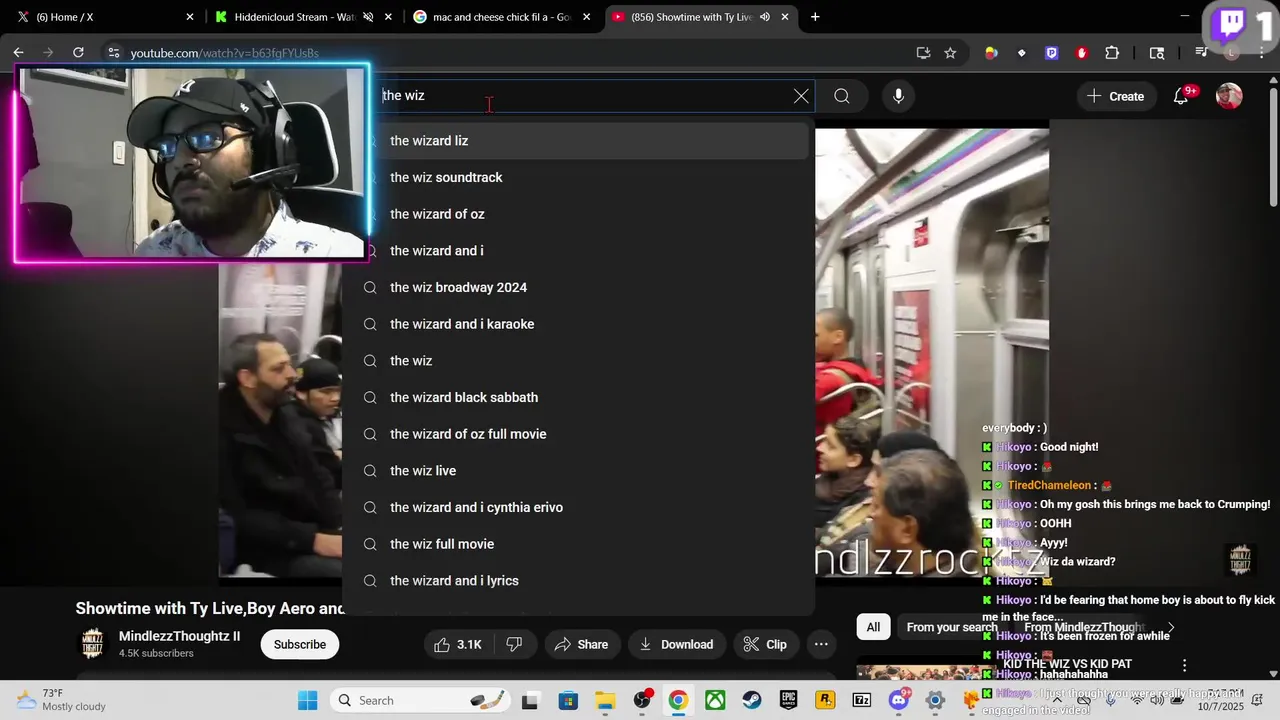Viewport: 1280px width, 720px height.
Task: Dislike the video with thumbs down
Action: 514,644
